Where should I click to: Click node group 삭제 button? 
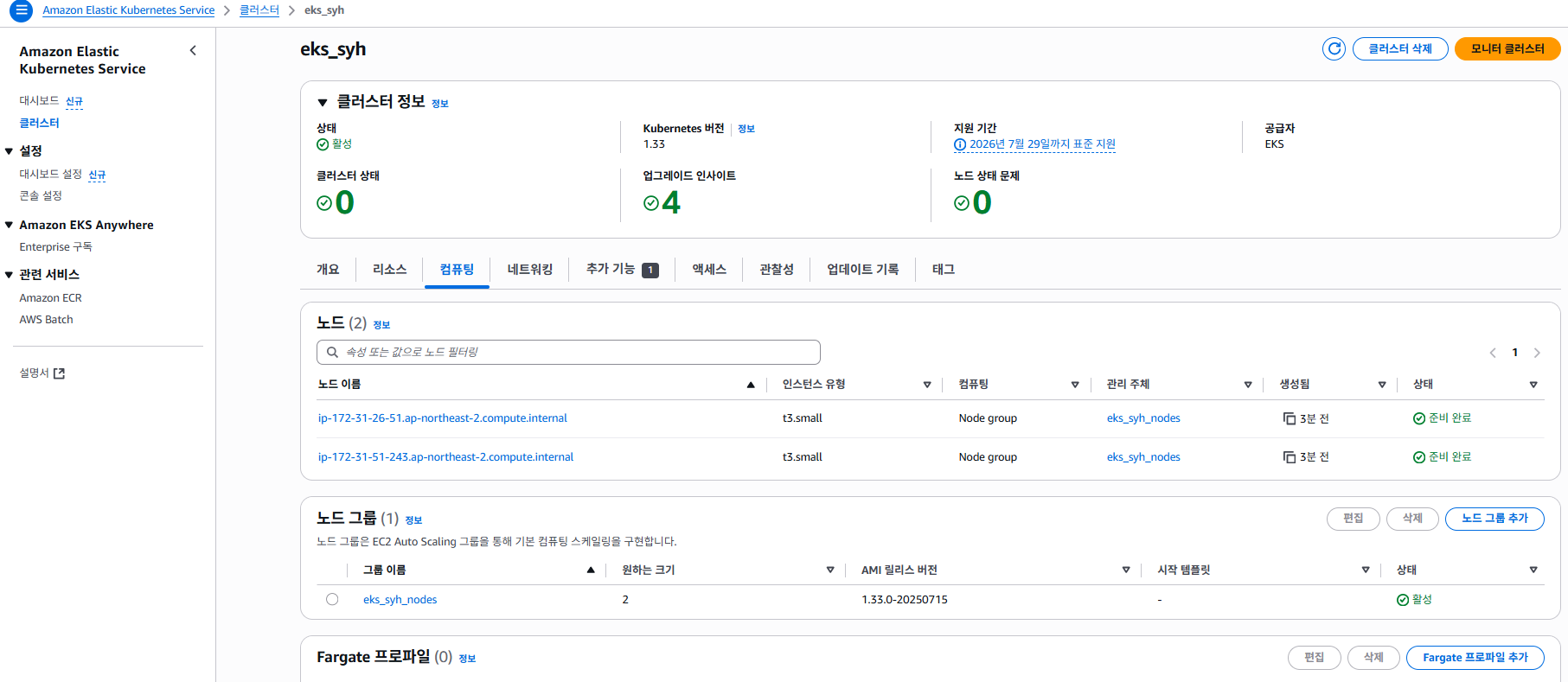click(1412, 519)
